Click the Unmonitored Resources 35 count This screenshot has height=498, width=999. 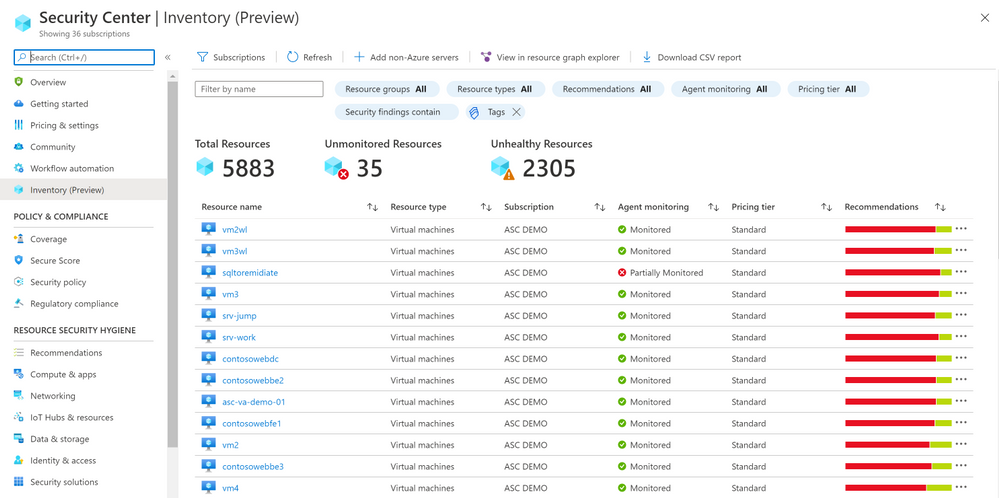(370, 169)
